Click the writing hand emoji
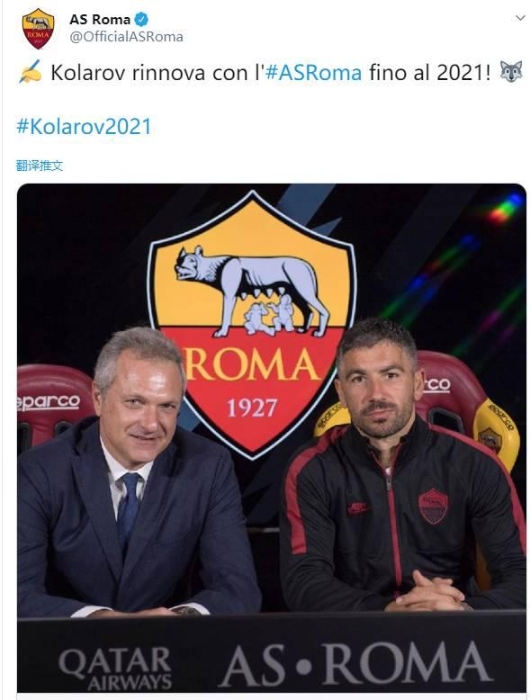 (30, 72)
